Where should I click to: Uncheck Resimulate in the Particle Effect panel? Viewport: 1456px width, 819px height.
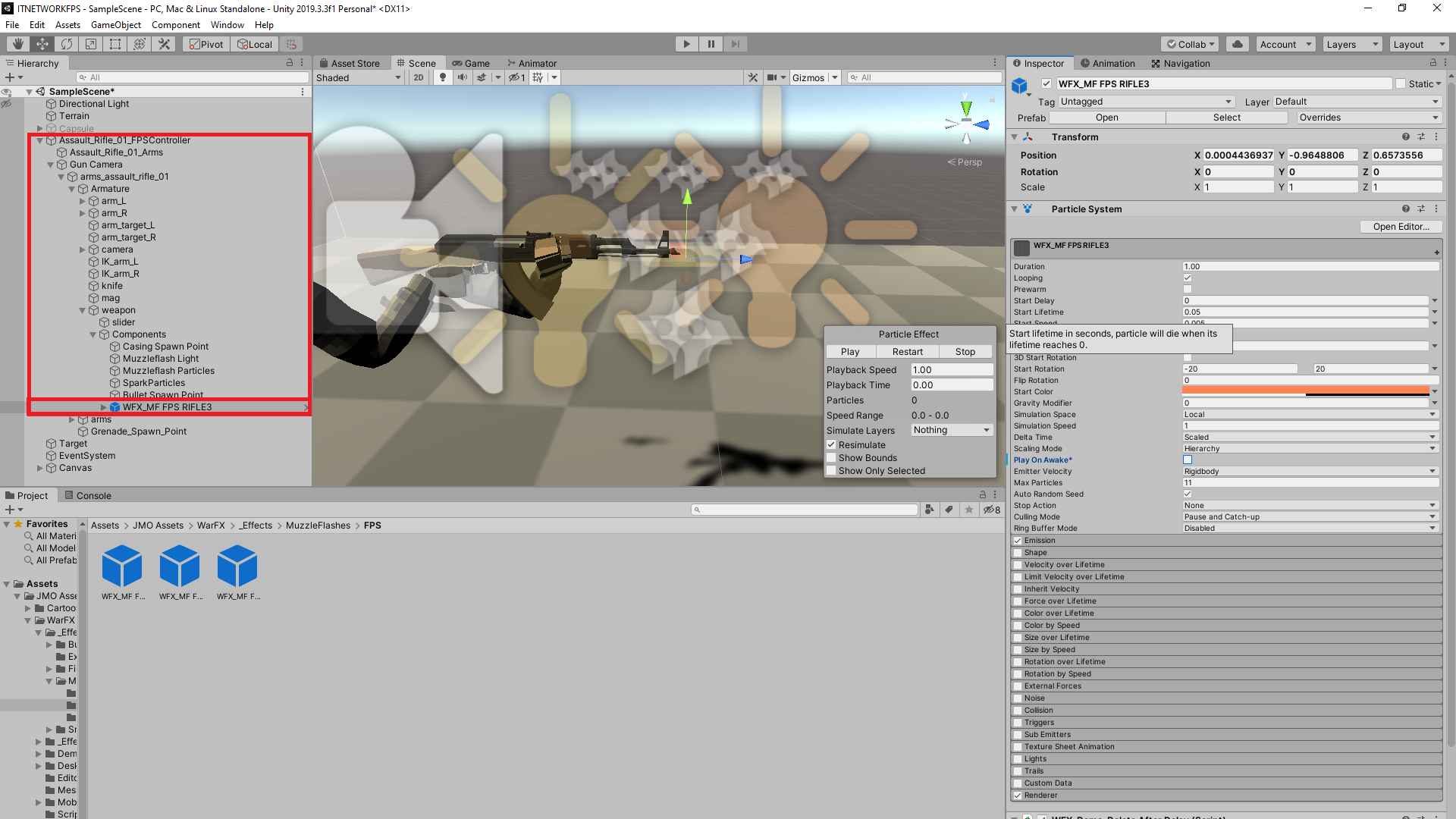[x=831, y=444]
